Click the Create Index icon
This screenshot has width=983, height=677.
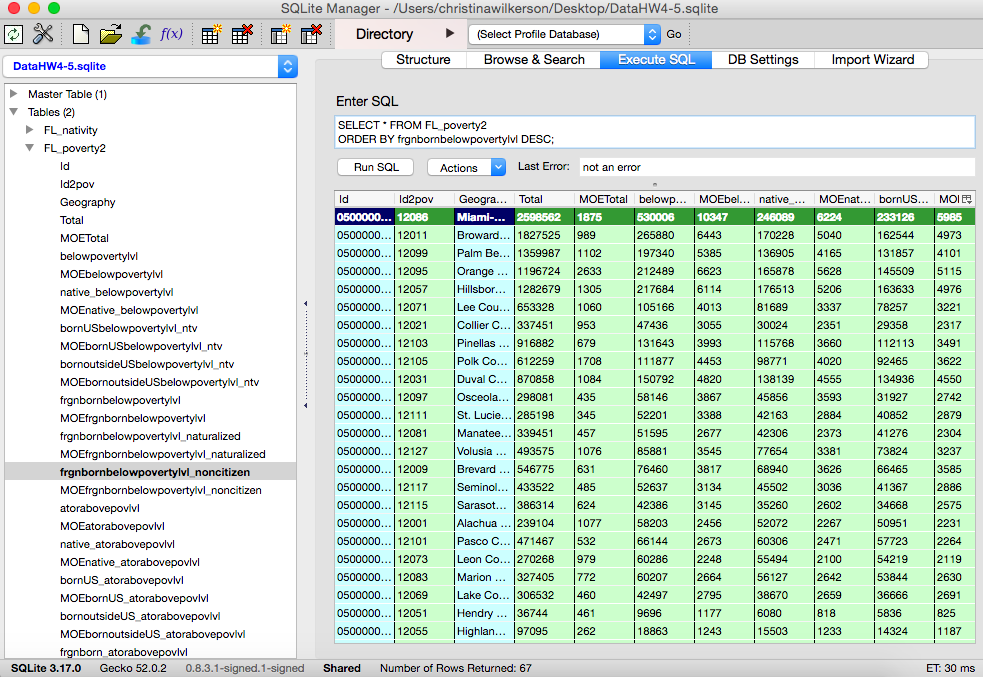click(x=280, y=34)
